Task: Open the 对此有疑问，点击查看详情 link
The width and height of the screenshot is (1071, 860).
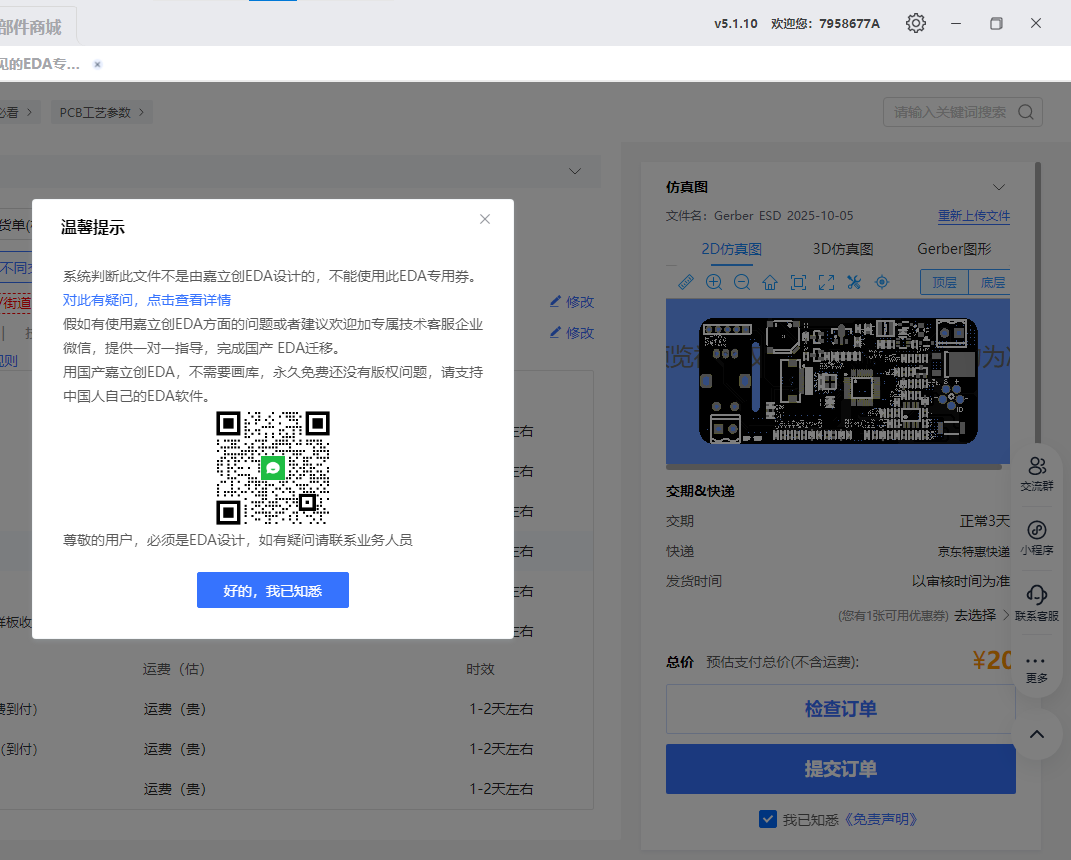Action: point(147,299)
